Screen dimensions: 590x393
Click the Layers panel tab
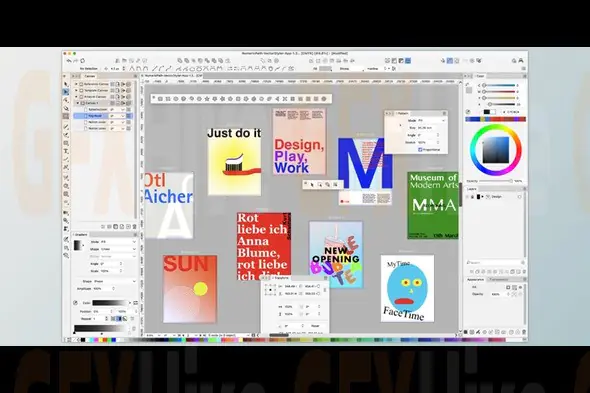click(472, 189)
